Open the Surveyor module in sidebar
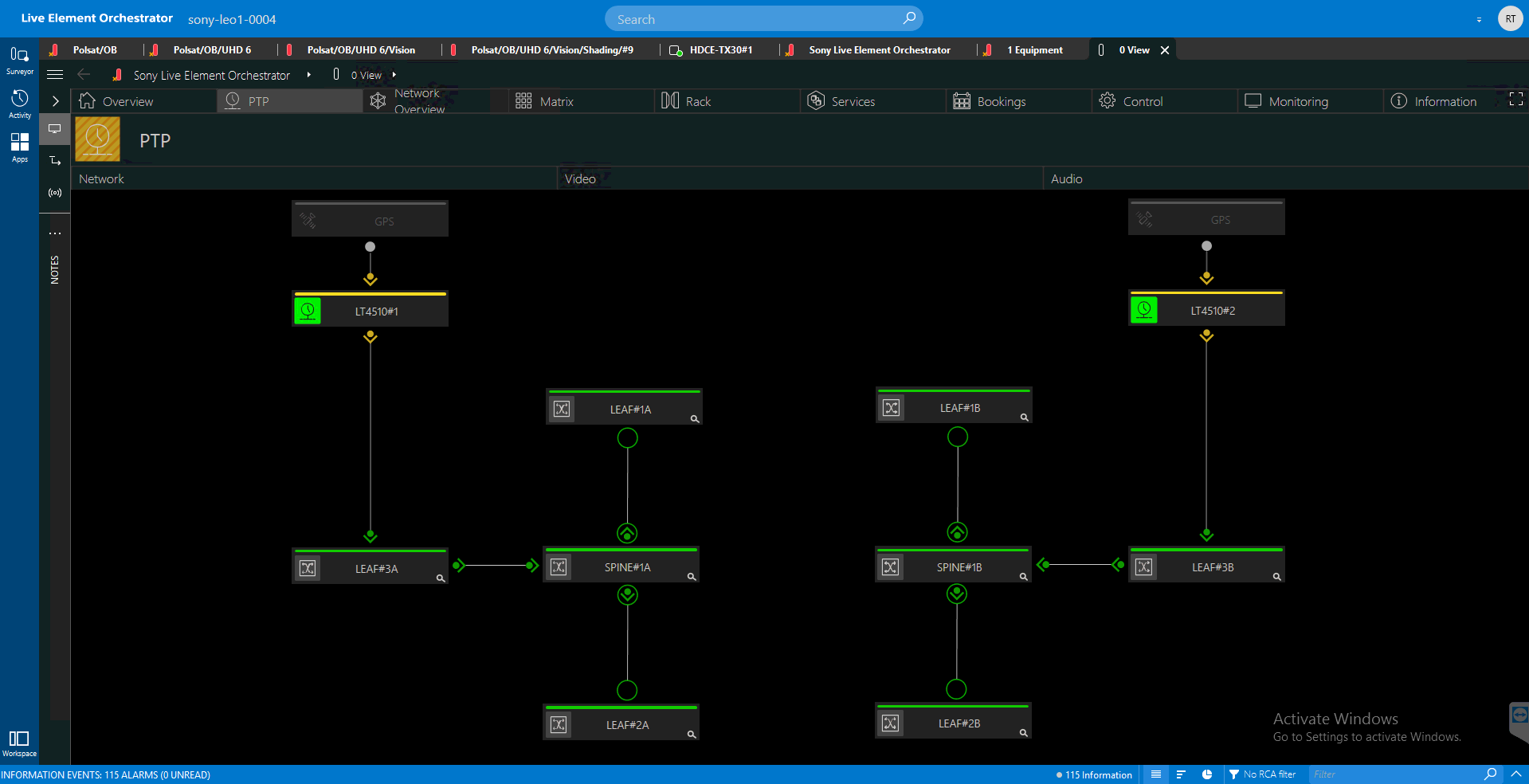The height and width of the screenshot is (784, 1529). pyautogui.click(x=19, y=60)
